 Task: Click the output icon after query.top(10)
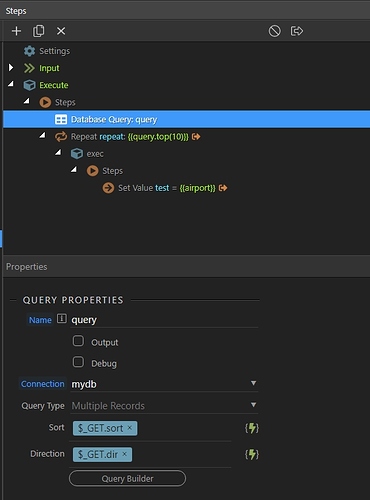pyautogui.click(x=196, y=137)
